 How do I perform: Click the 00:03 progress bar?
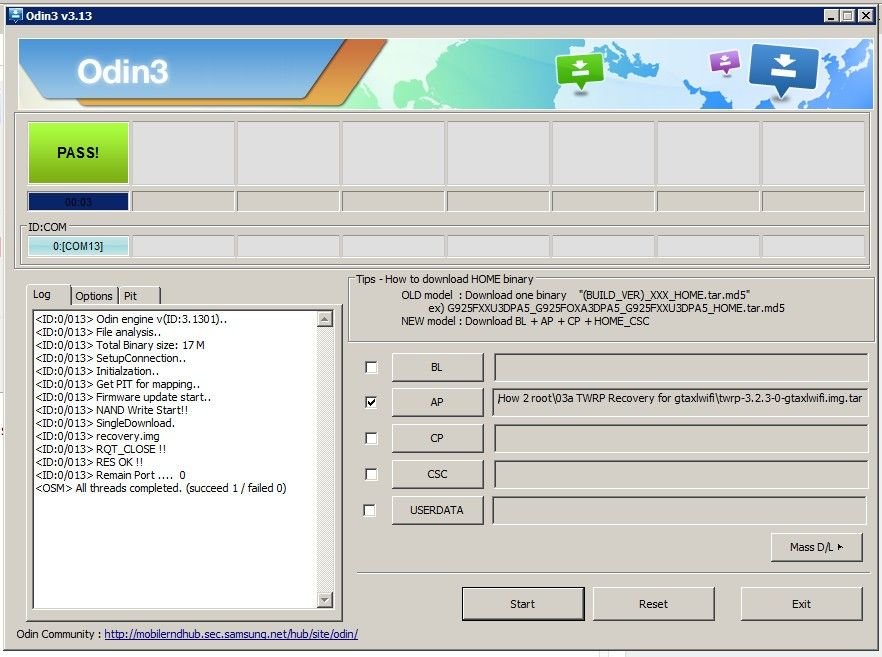point(78,201)
